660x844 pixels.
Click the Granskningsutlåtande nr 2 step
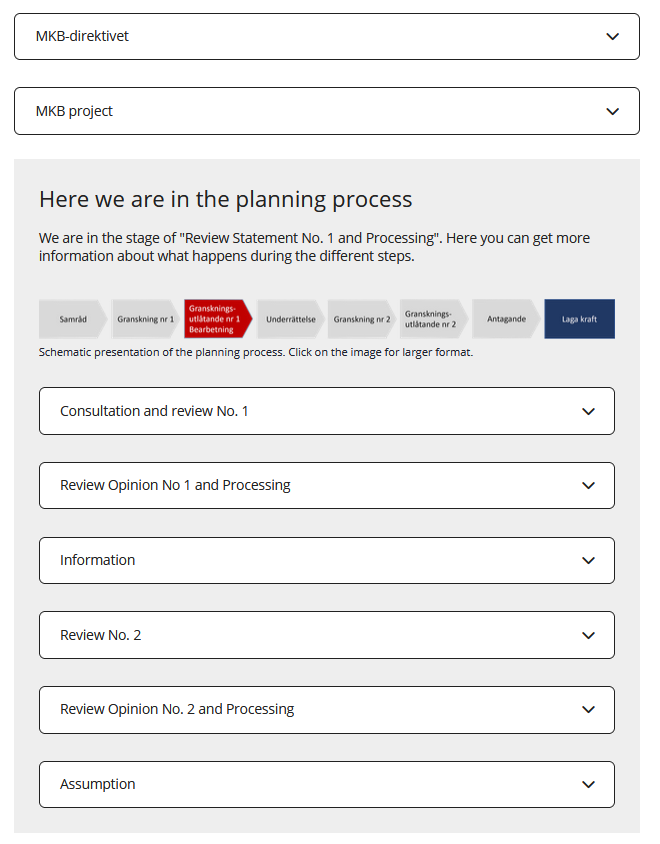click(x=432, y=319)
